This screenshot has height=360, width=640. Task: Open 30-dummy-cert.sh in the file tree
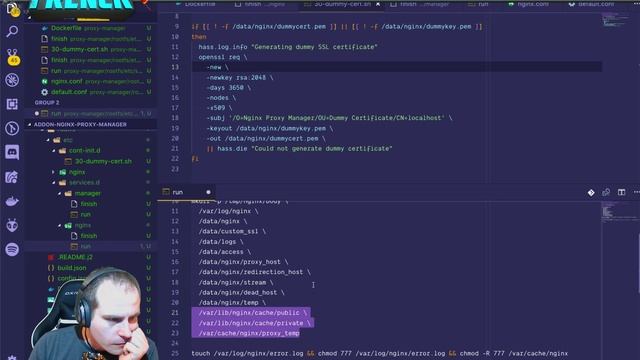(x=103, y=161)
